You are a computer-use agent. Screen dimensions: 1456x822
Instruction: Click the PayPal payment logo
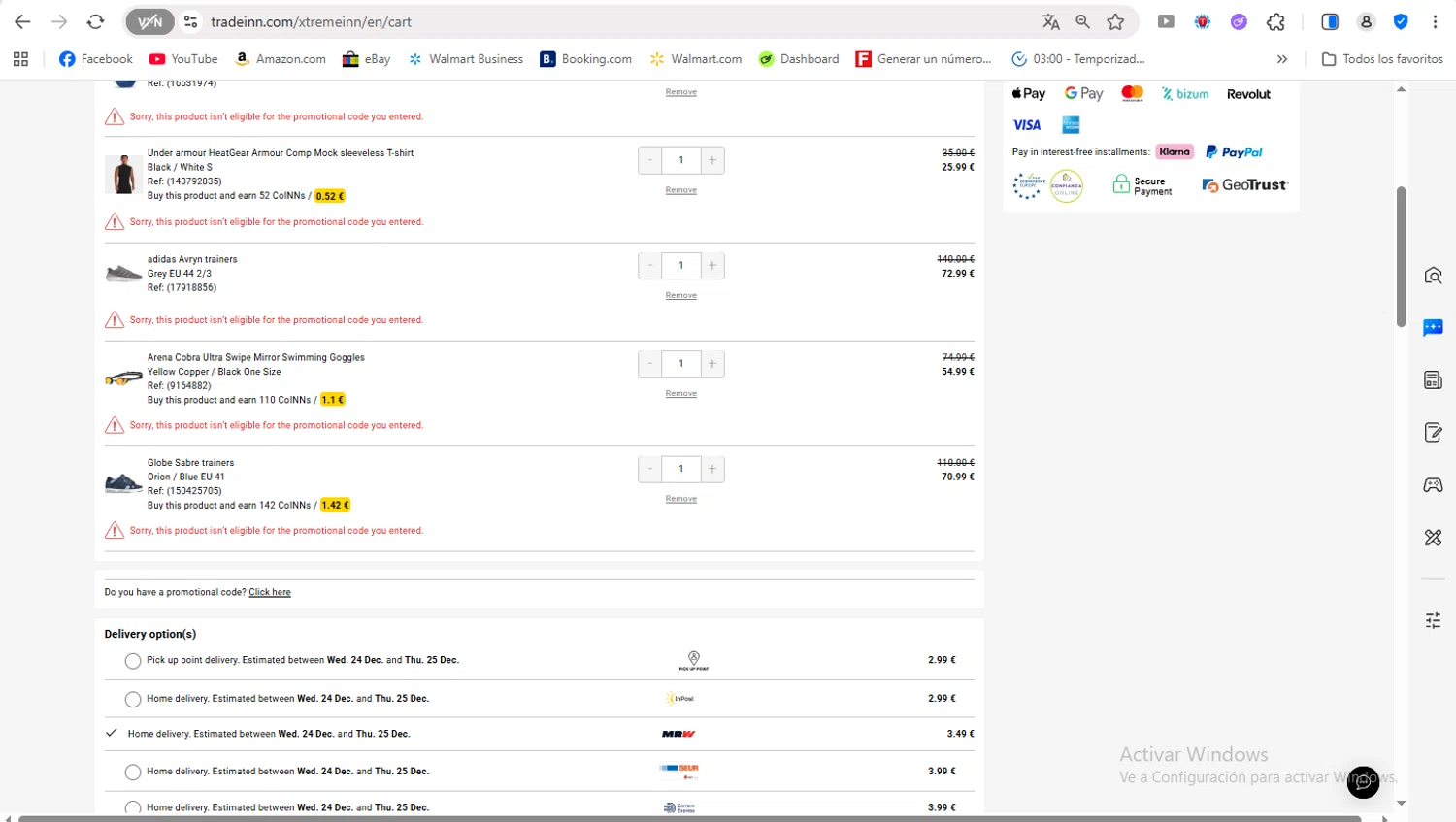pyautogui.click(x=1234, y=152)
